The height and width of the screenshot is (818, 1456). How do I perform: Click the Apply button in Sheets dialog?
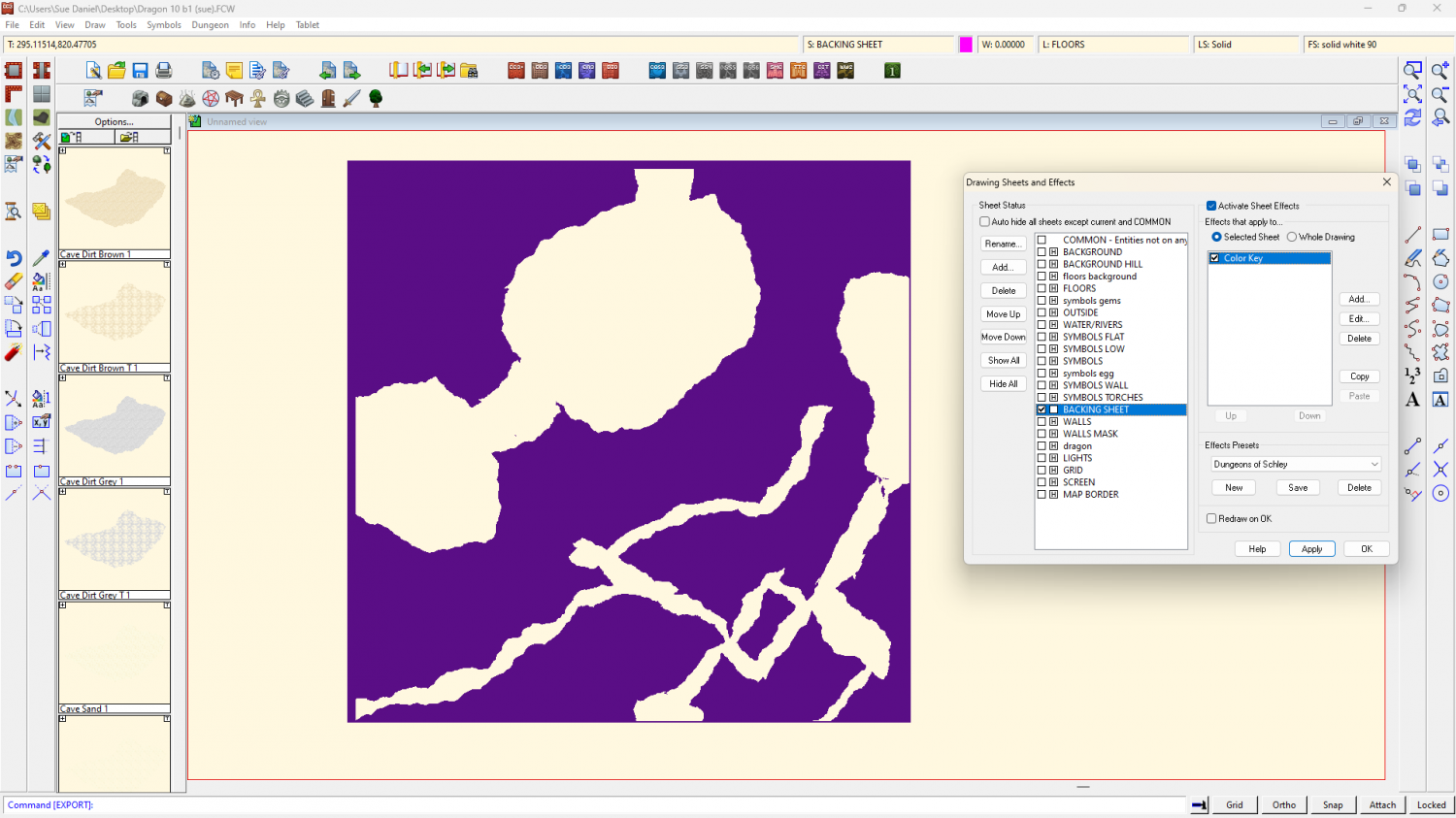click(x=1312, y=549)
